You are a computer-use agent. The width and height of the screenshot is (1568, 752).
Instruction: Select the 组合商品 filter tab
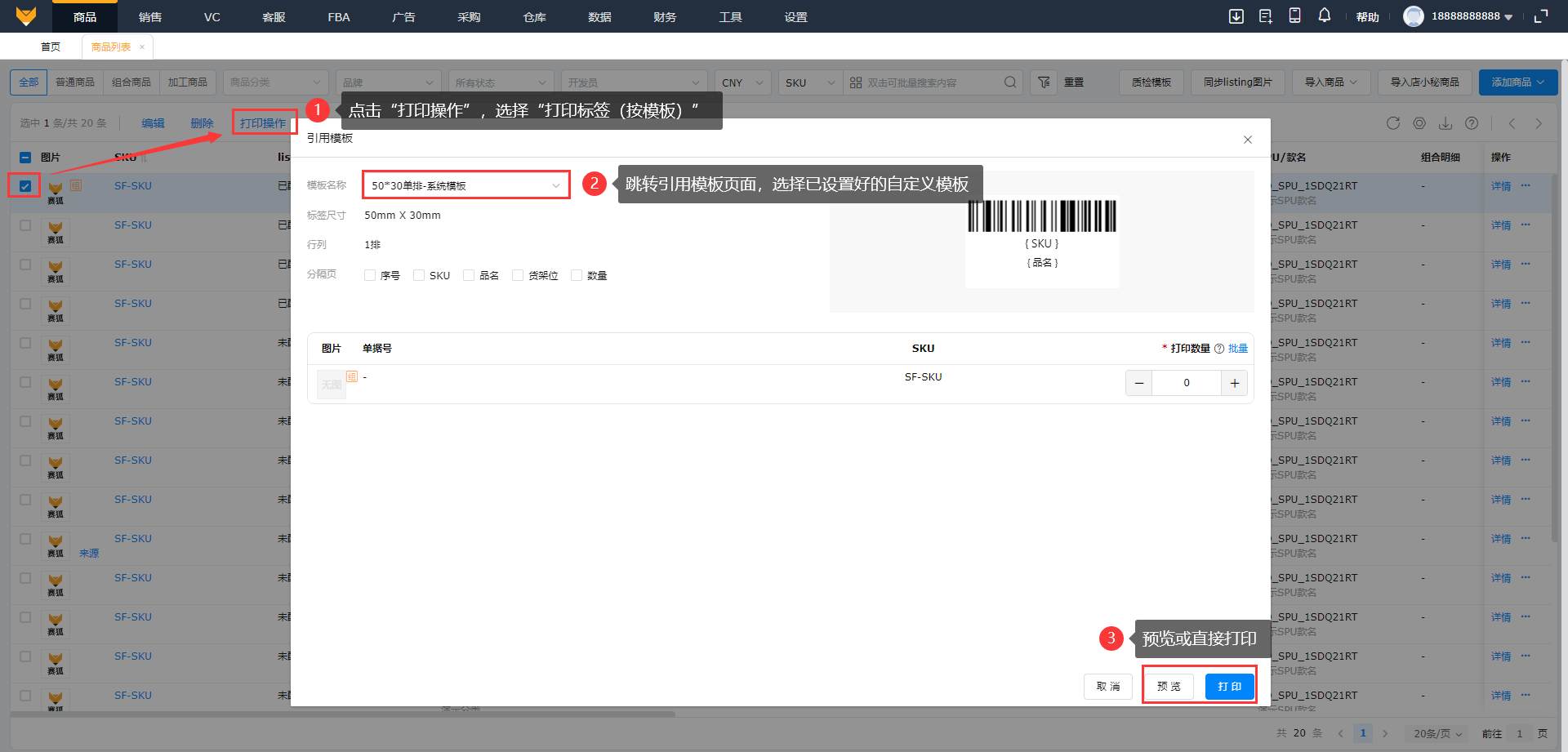tap(131, 82)
